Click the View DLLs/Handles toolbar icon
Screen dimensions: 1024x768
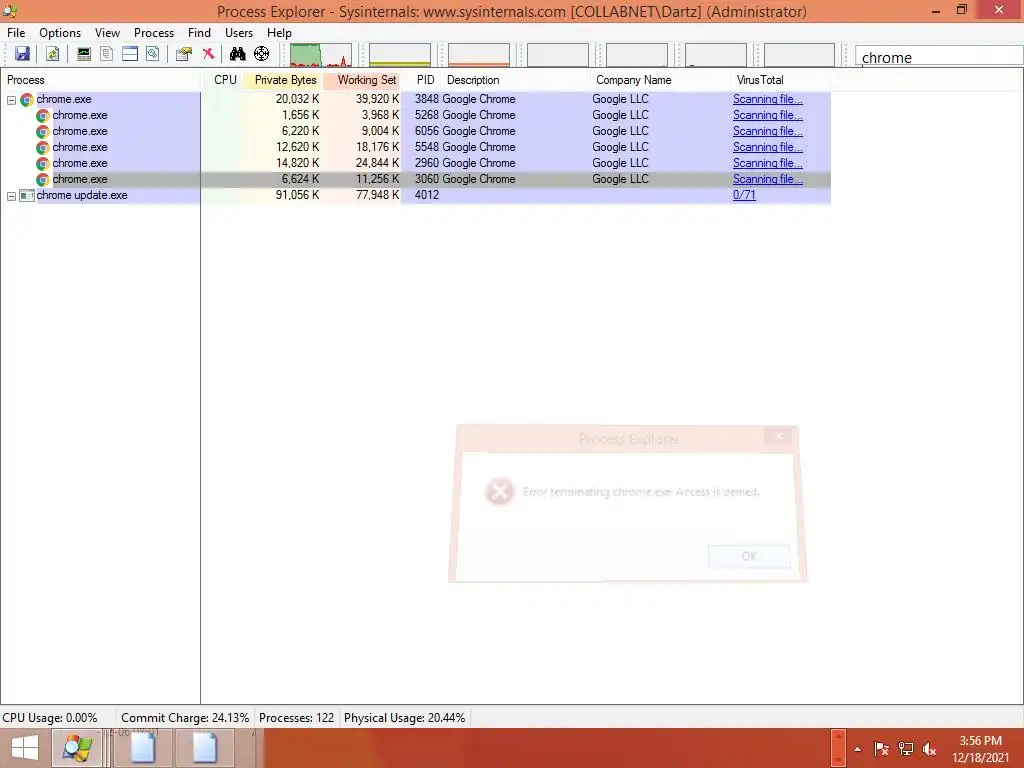click(x=153, y=54)
